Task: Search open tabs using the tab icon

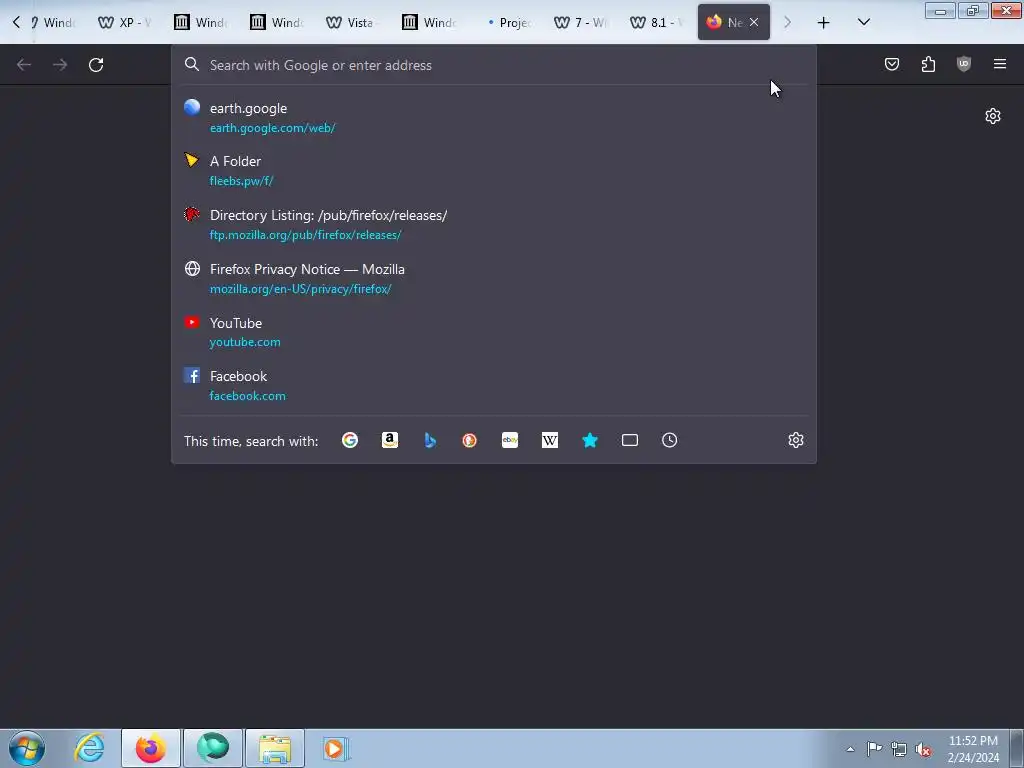Action: (630, 440)
